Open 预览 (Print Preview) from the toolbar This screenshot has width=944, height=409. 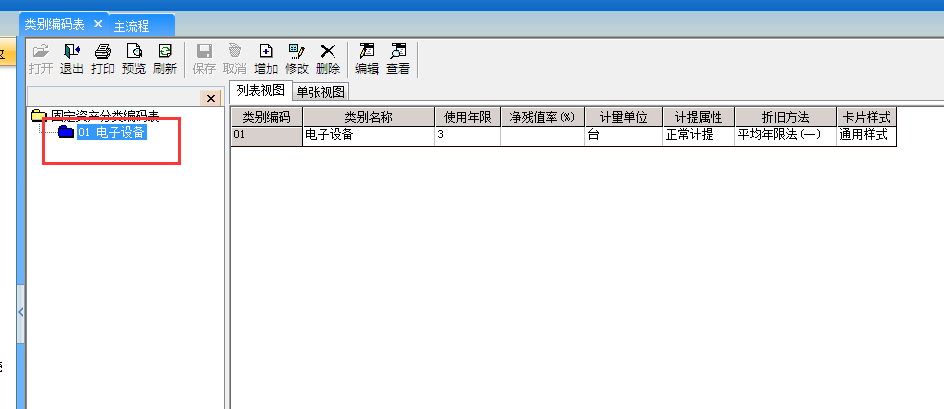click(134, 59)
